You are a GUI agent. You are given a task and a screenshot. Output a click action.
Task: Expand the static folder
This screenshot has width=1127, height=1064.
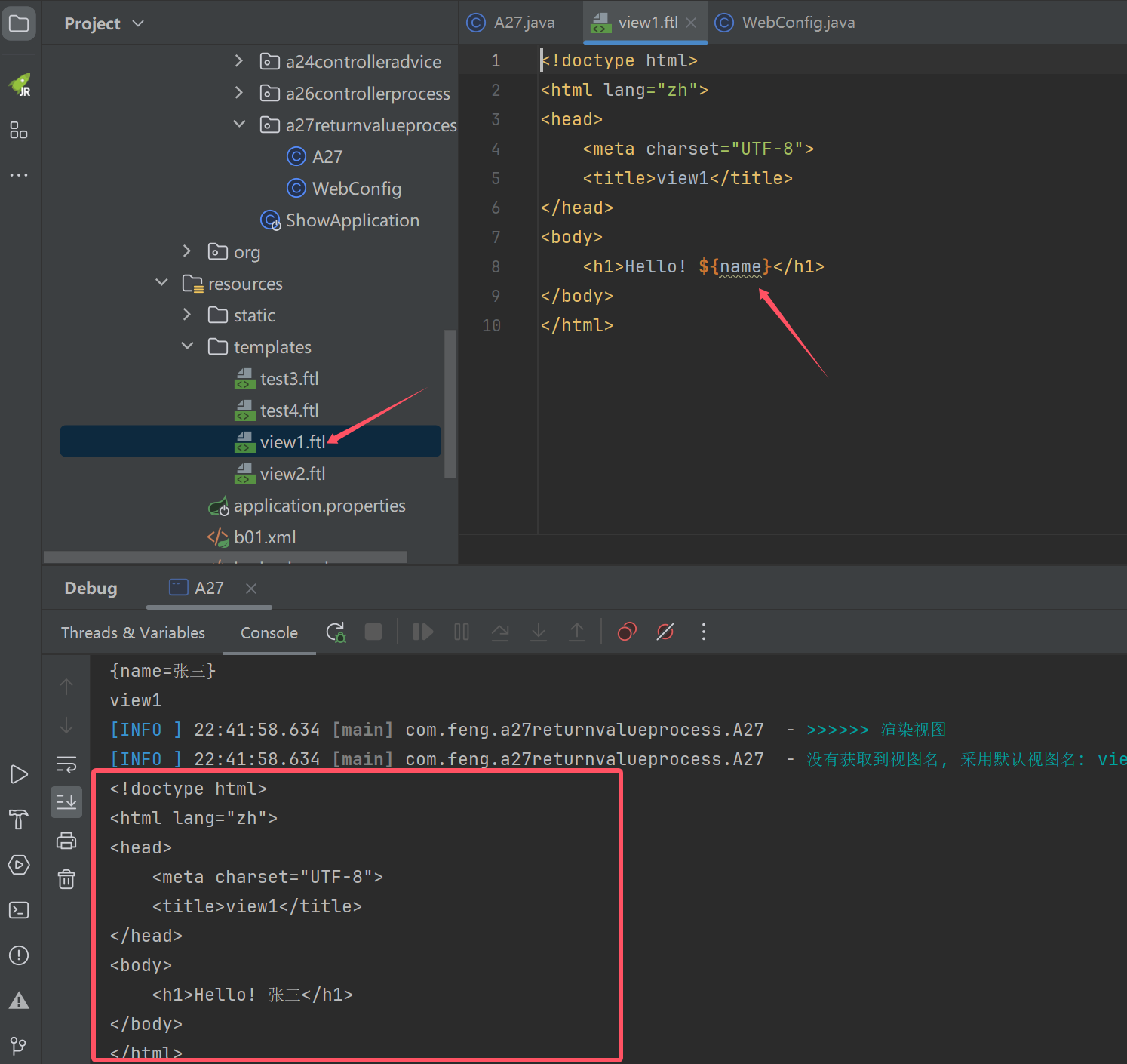[x=187, y=315]
